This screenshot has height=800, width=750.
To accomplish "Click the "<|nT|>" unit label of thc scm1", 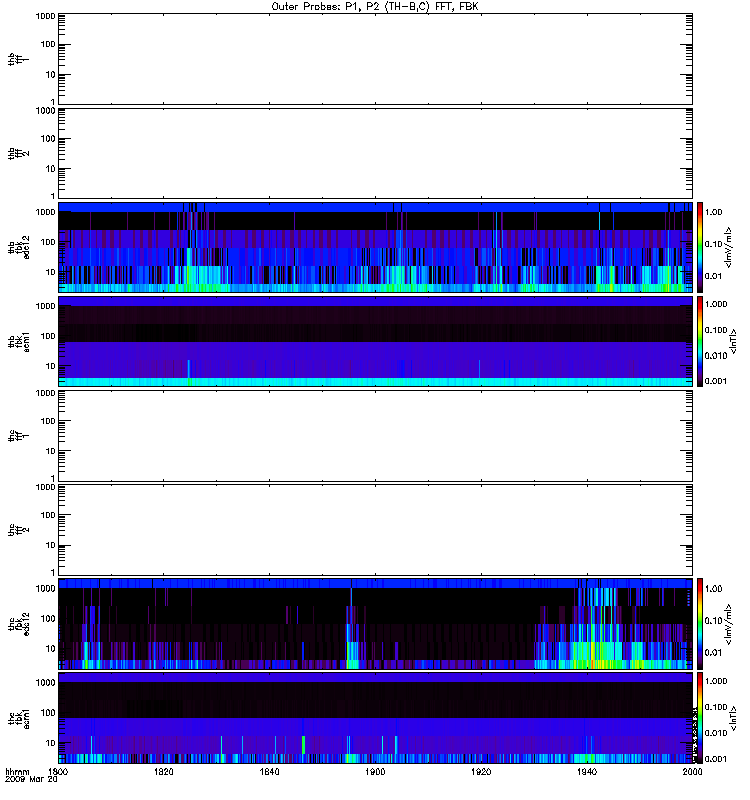I will pyautogui.click(x=733, y=718).
